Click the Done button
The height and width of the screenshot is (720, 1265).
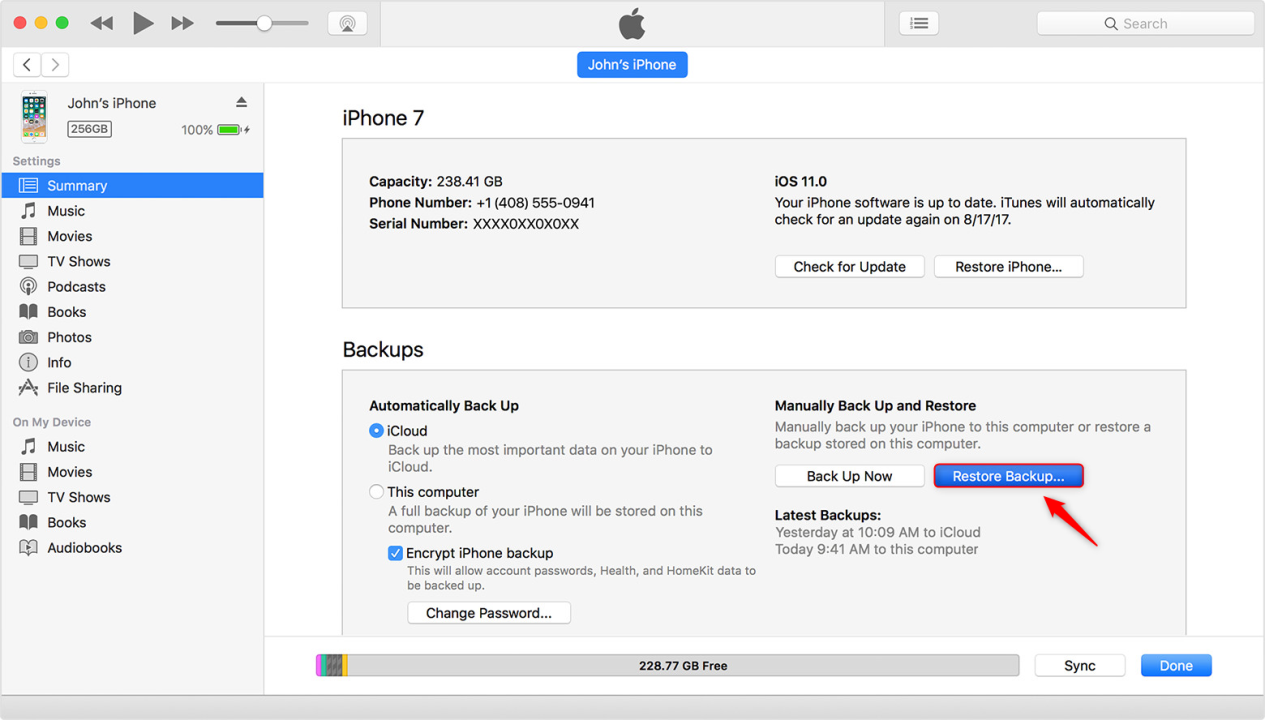pyautogui.click(x=1176, y=666)
